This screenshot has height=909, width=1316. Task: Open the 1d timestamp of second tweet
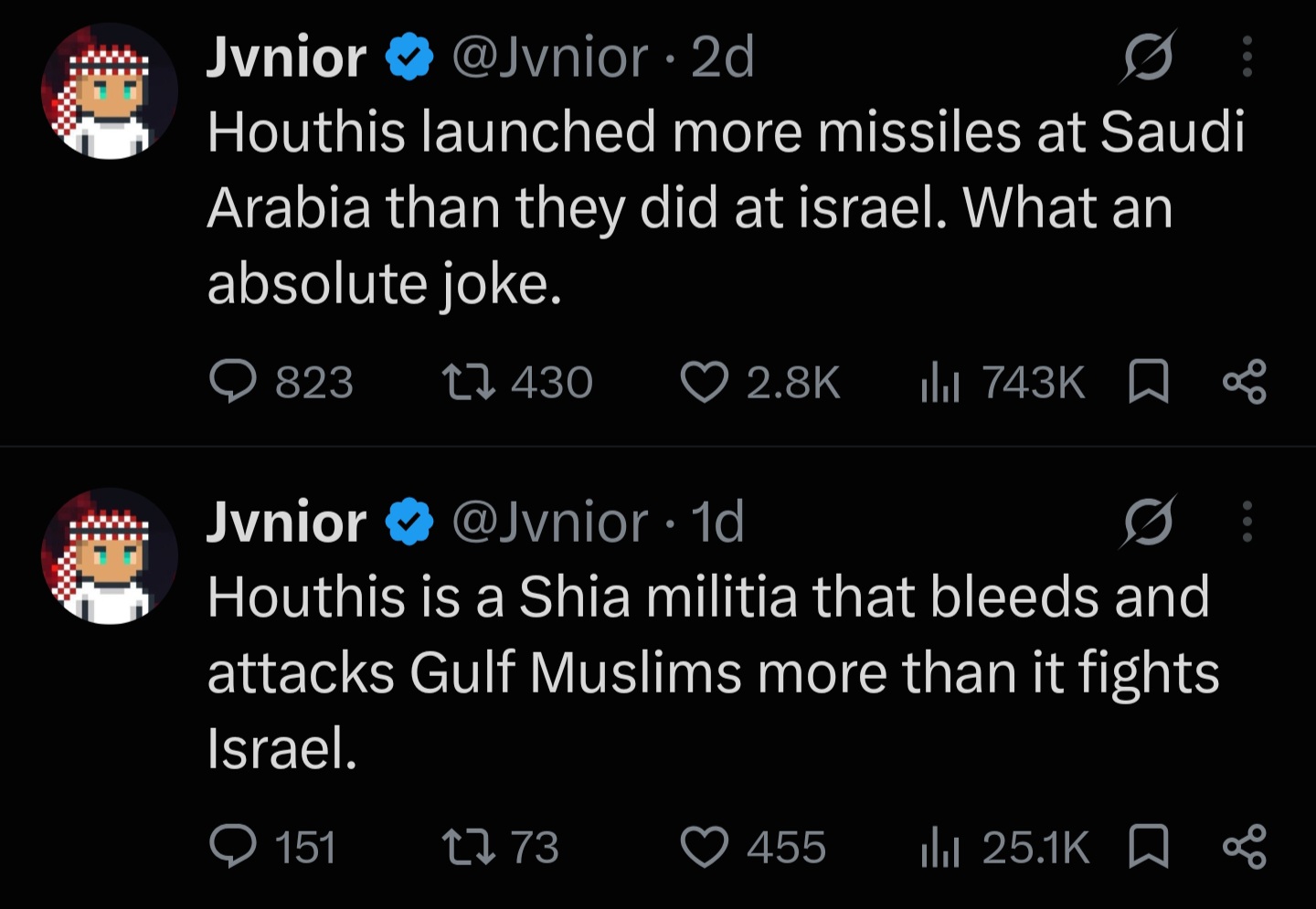tap(717, 522)
